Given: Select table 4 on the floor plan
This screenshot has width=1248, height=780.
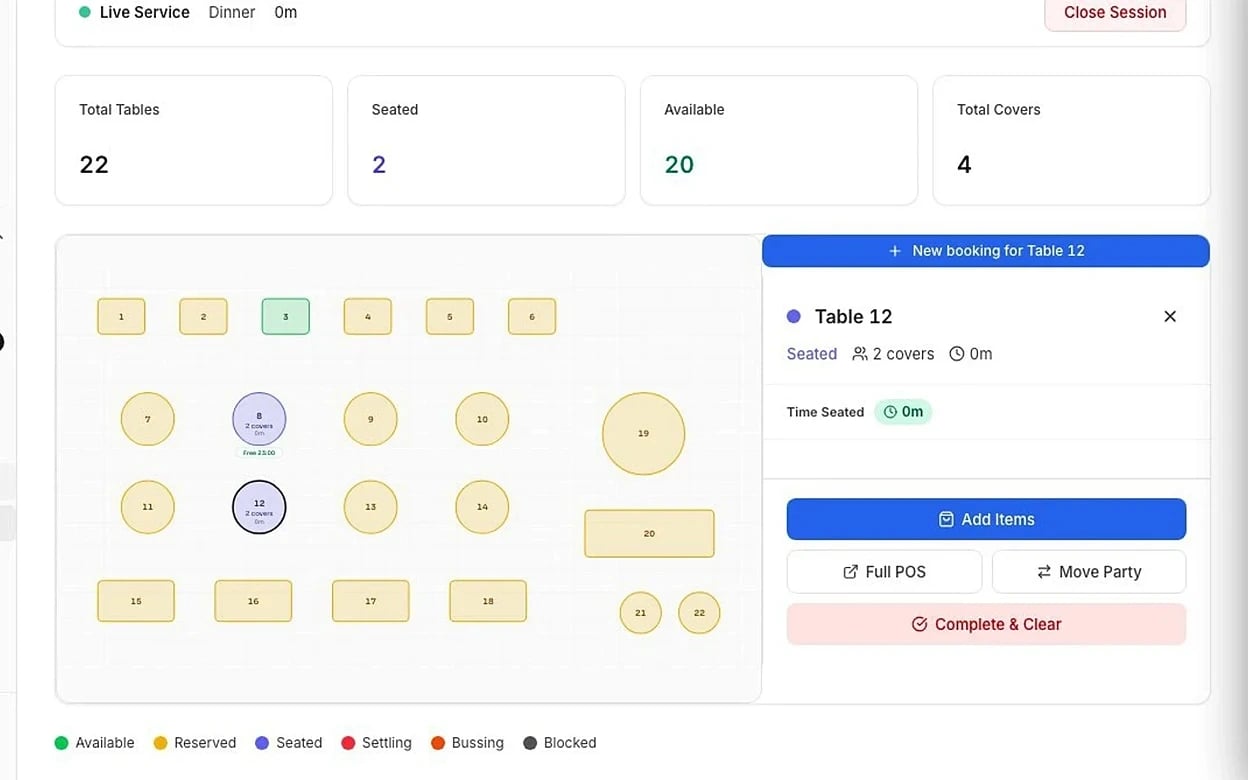Looking at the screenshot, I should click(368, 317).
